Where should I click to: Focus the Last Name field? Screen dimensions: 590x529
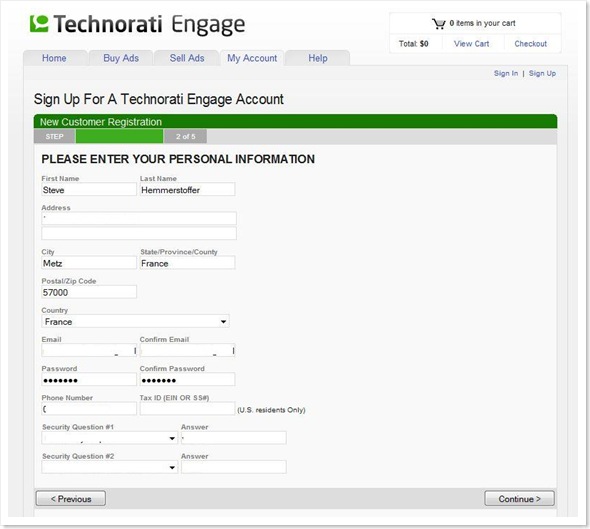[187, 190]
